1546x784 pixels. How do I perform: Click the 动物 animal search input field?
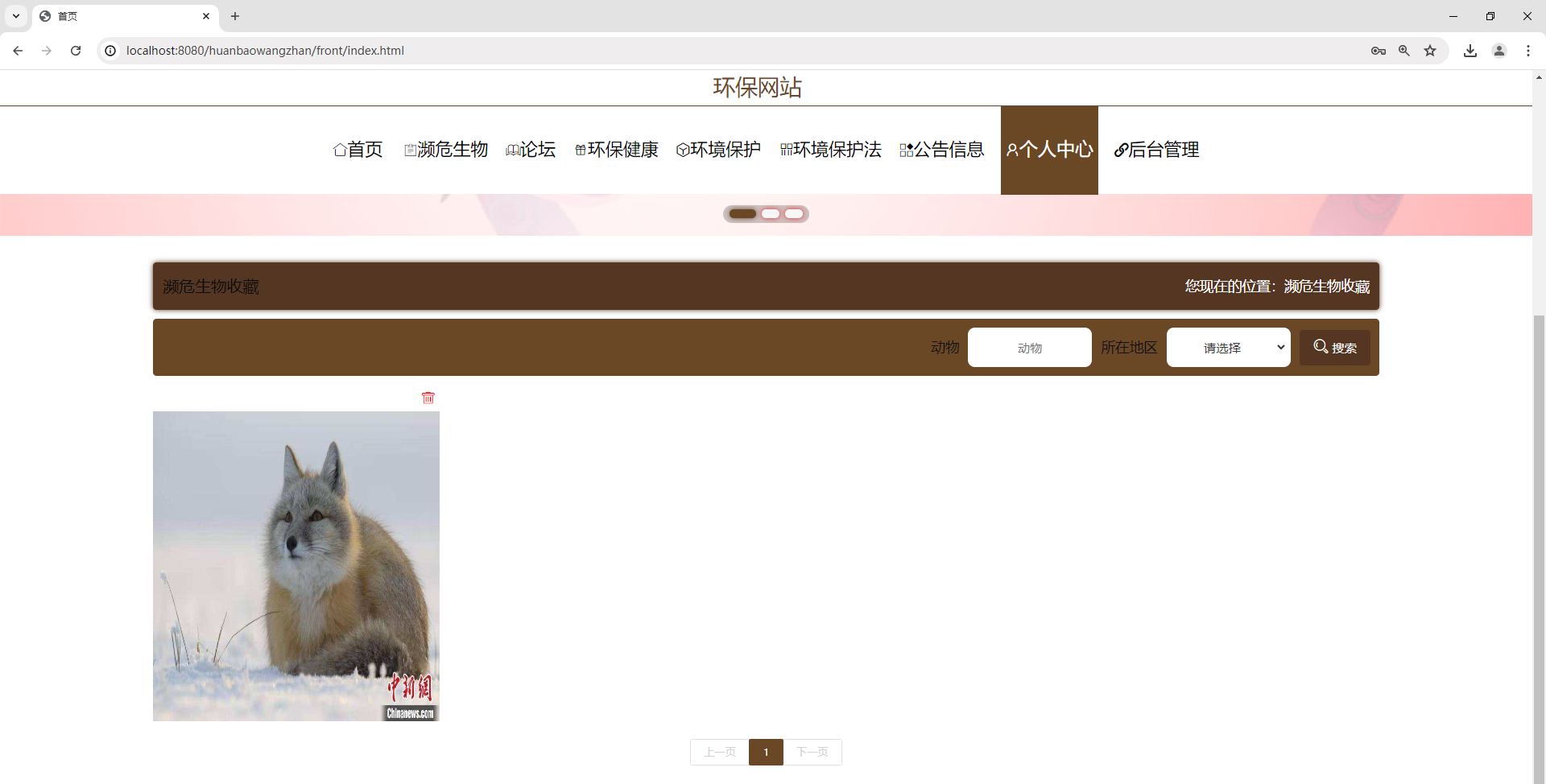pos(1029,347)
